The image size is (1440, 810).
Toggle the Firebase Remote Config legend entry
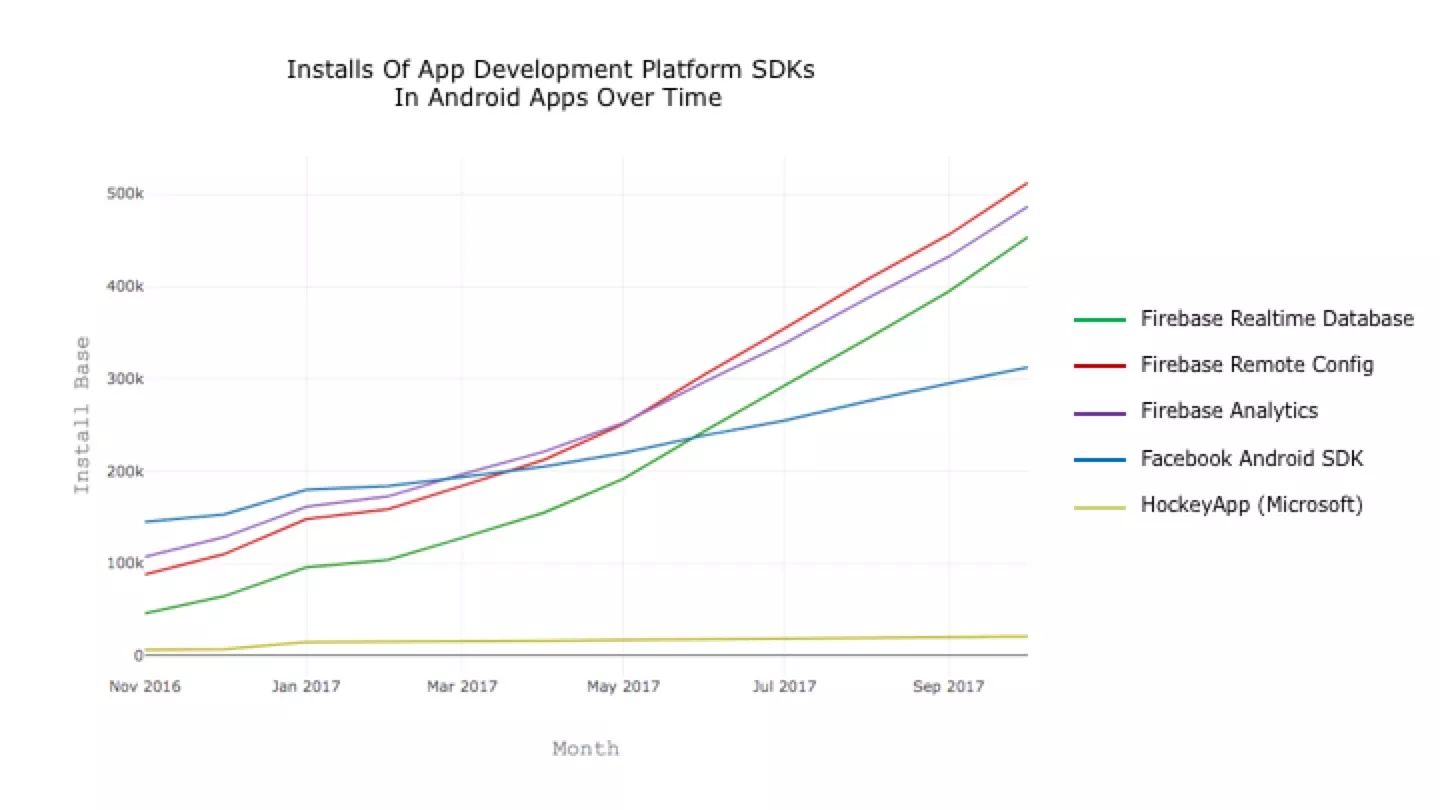pyautogui.click(x=1224, y=365)
